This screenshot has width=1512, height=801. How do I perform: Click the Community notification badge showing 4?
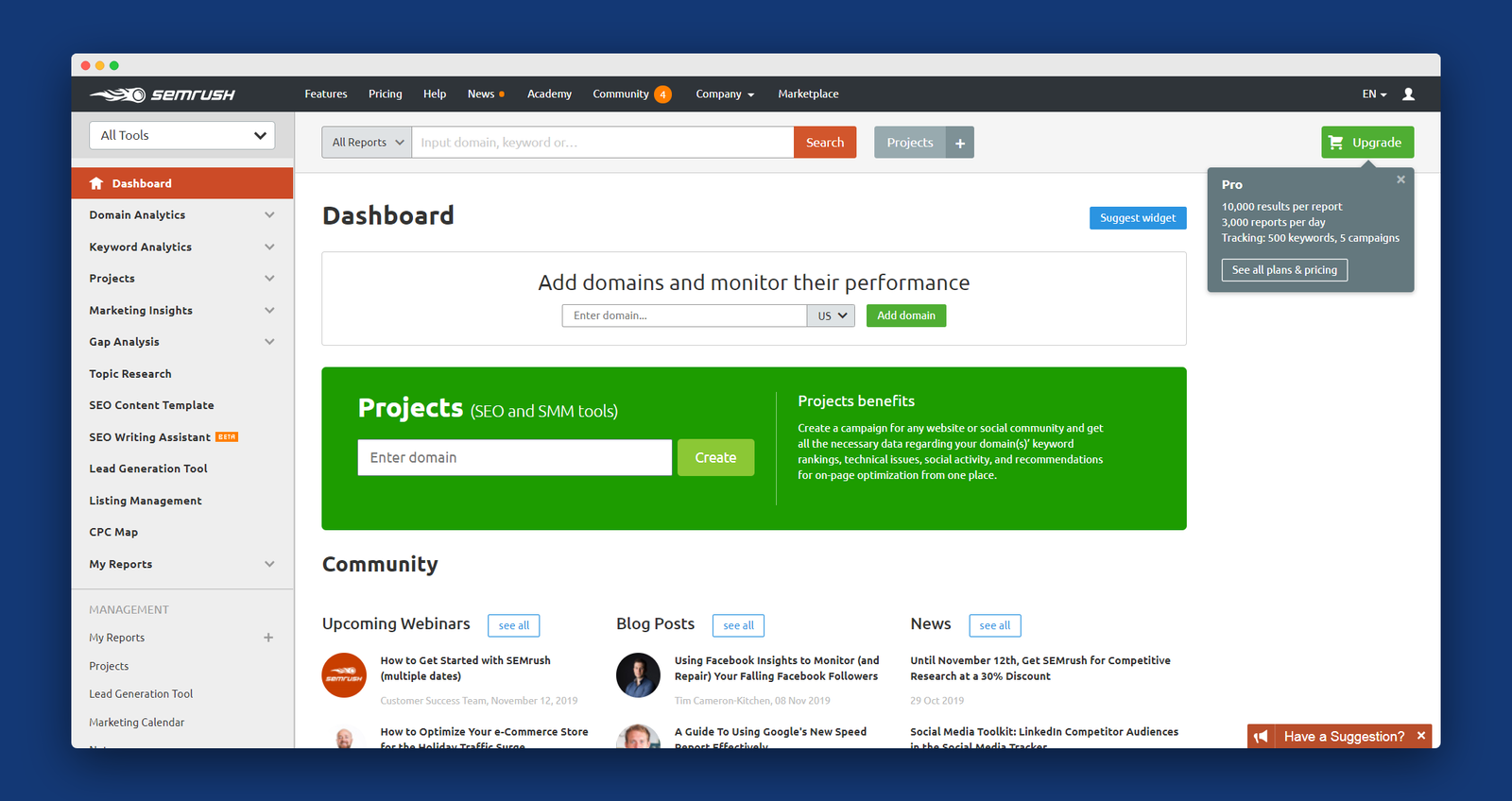663,94
